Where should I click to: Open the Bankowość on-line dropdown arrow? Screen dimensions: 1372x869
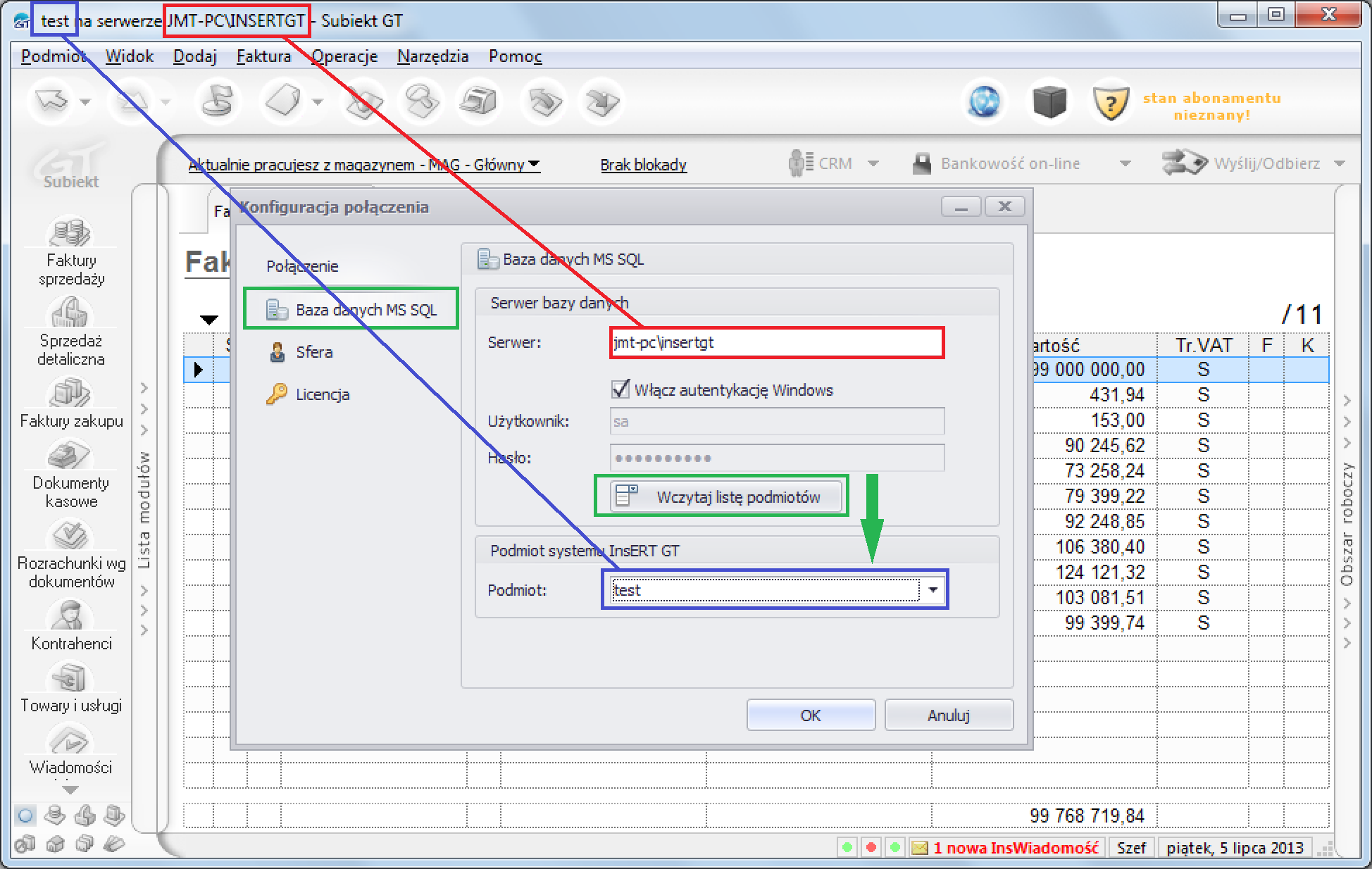click(x=1125, y=164)
